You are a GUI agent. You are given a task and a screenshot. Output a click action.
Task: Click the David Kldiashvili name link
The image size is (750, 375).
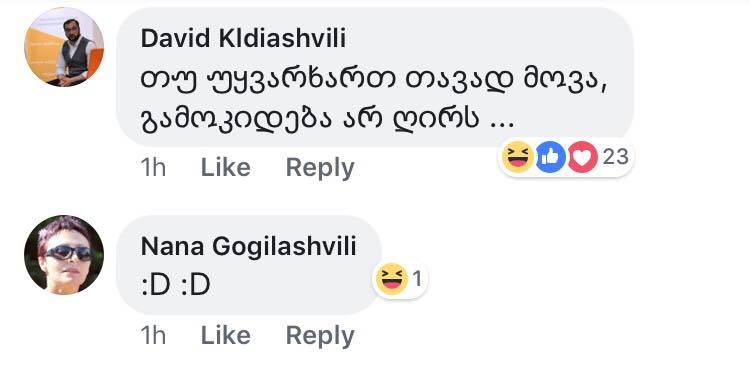243,39
